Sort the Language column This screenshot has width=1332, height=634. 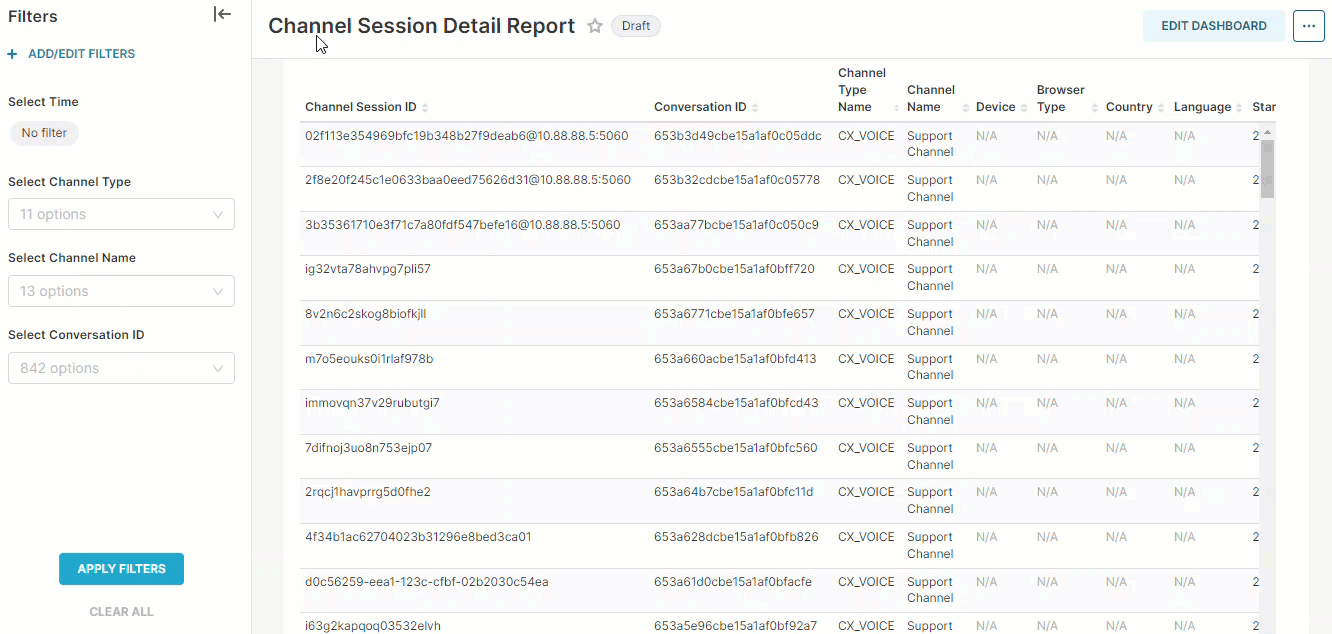(1238, 107)
